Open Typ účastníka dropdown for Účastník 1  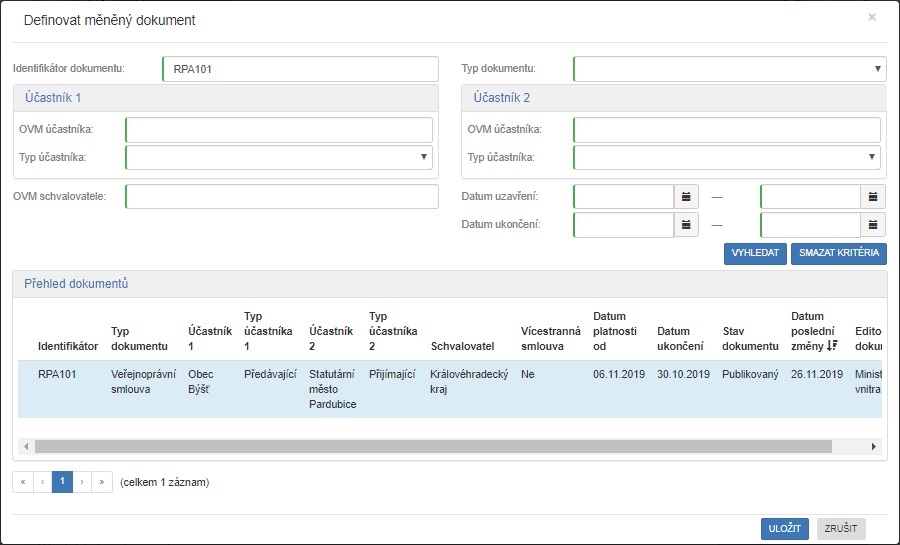[x=278, y=158]
